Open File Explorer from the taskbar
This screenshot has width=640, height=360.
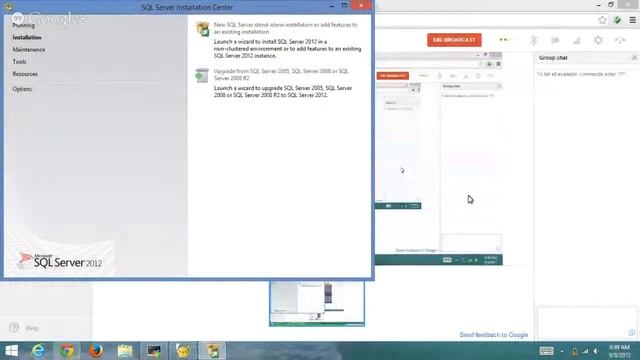pos(125,351)
